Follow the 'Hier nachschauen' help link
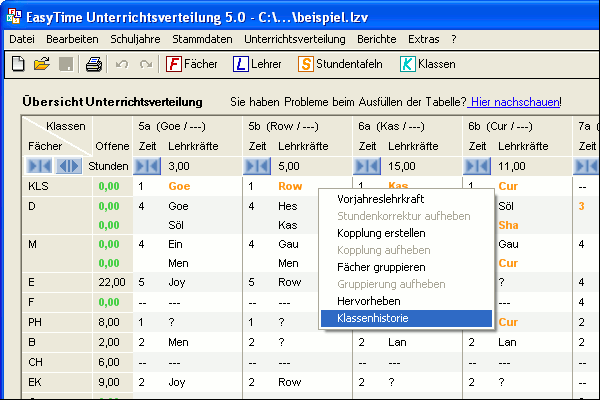 point(515,102)
